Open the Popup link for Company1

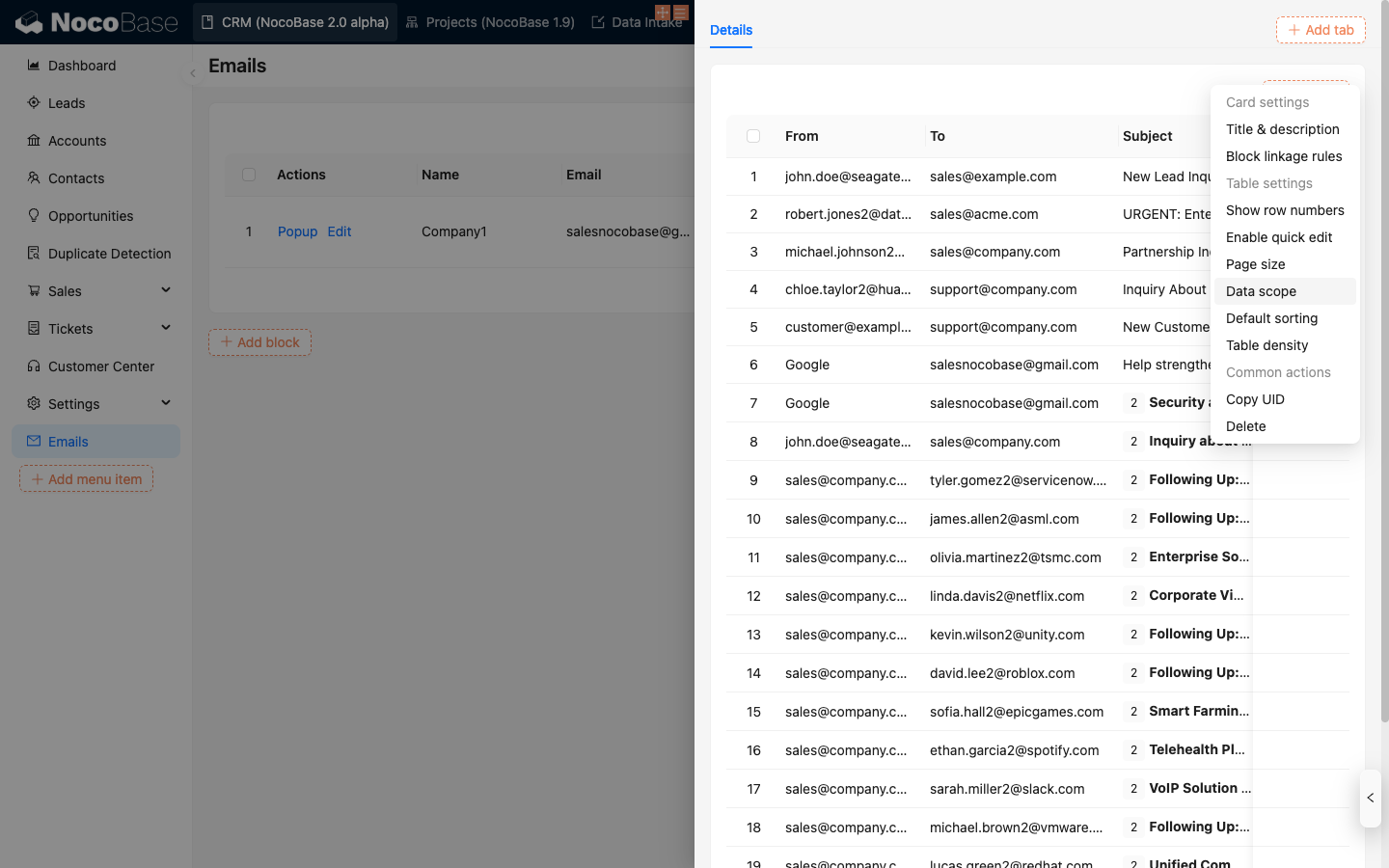[x=297, y=231]
